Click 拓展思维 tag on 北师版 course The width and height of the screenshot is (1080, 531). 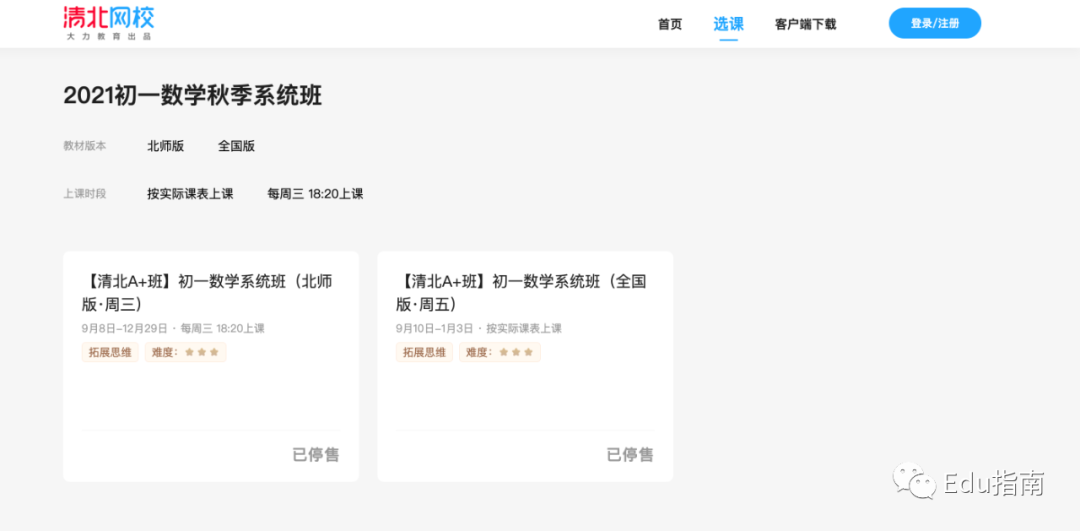pyautogui.click(x=110, y=352)
